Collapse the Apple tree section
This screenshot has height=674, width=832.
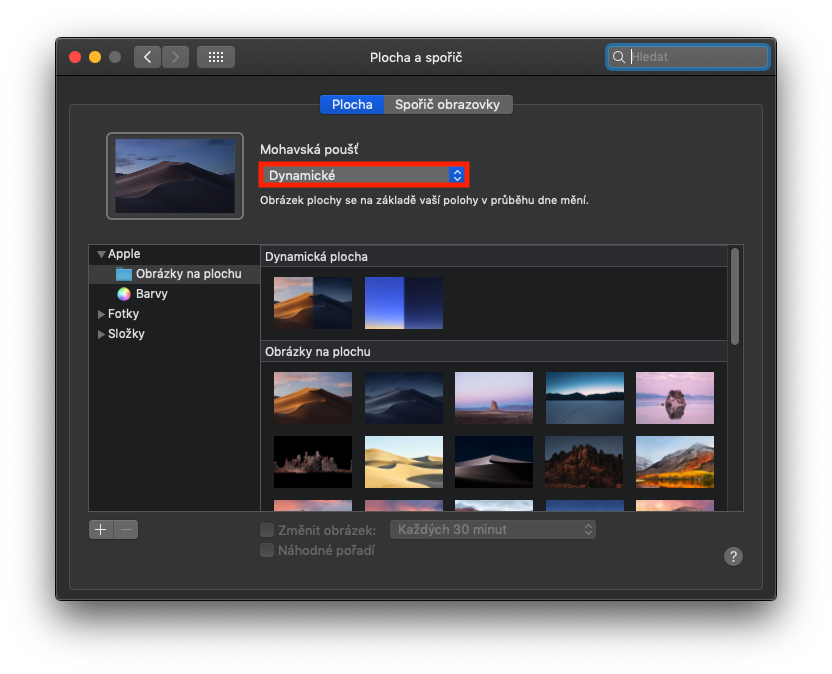click(x=101, y=255)
